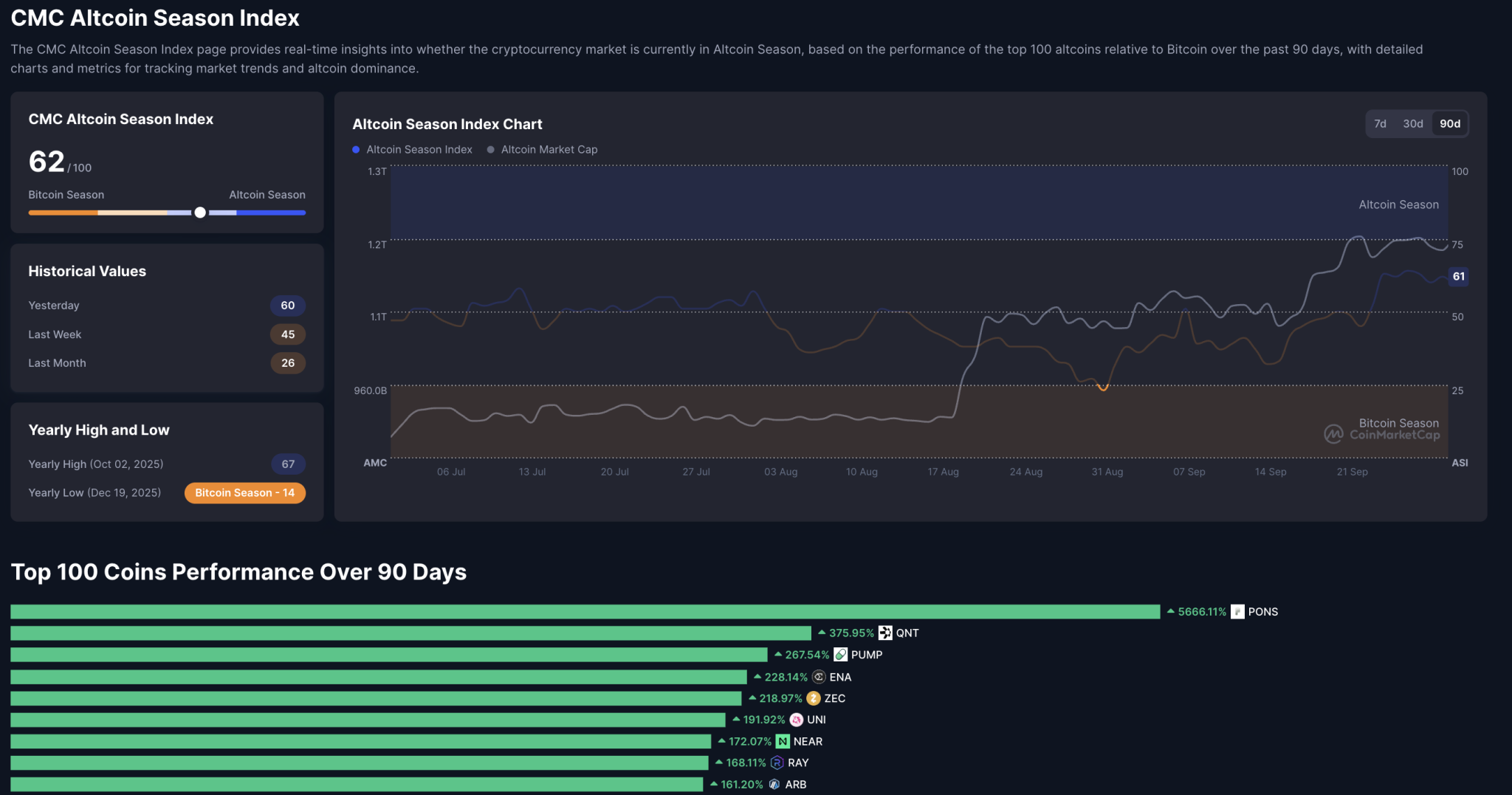
Task: Toggle the Altcoin Season Index legend
Action: click(x=412, y=149)
